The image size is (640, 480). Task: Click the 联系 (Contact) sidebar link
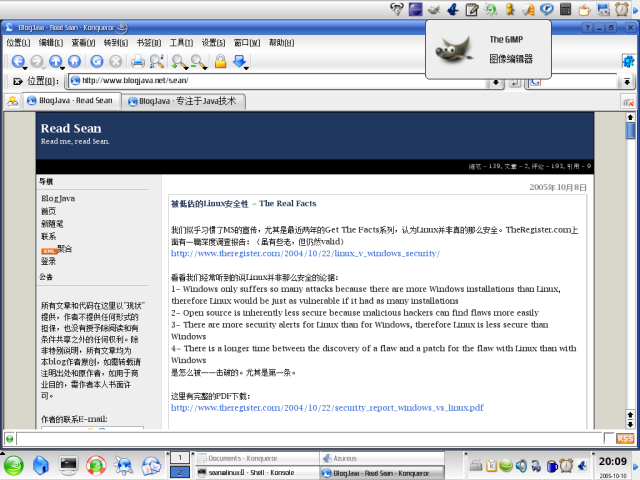pos(49,236)
